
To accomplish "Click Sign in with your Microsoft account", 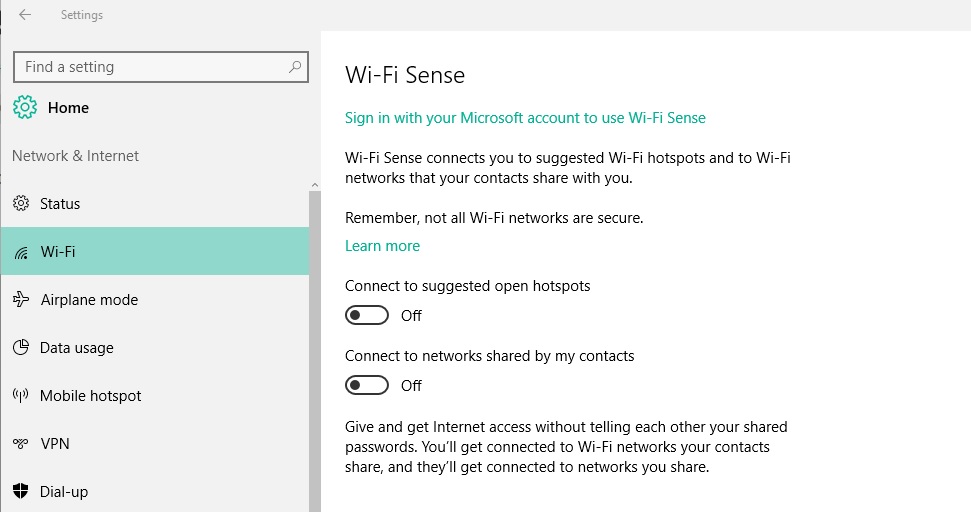I will (525, 118).
